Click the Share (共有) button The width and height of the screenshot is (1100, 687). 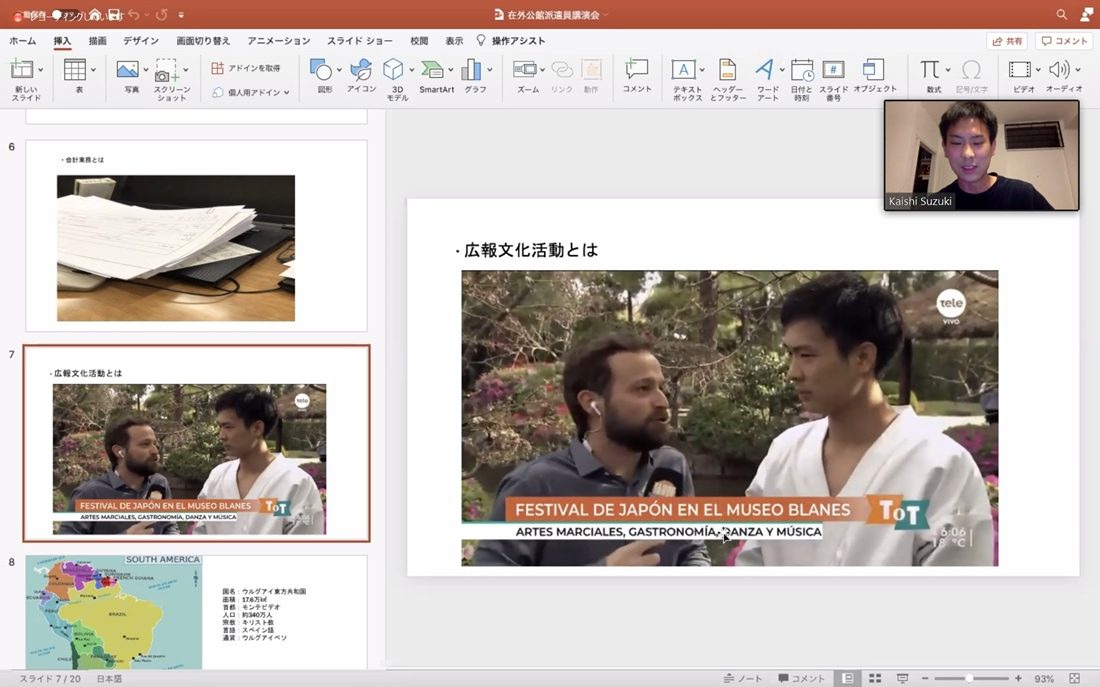[x=1007, y=41]
